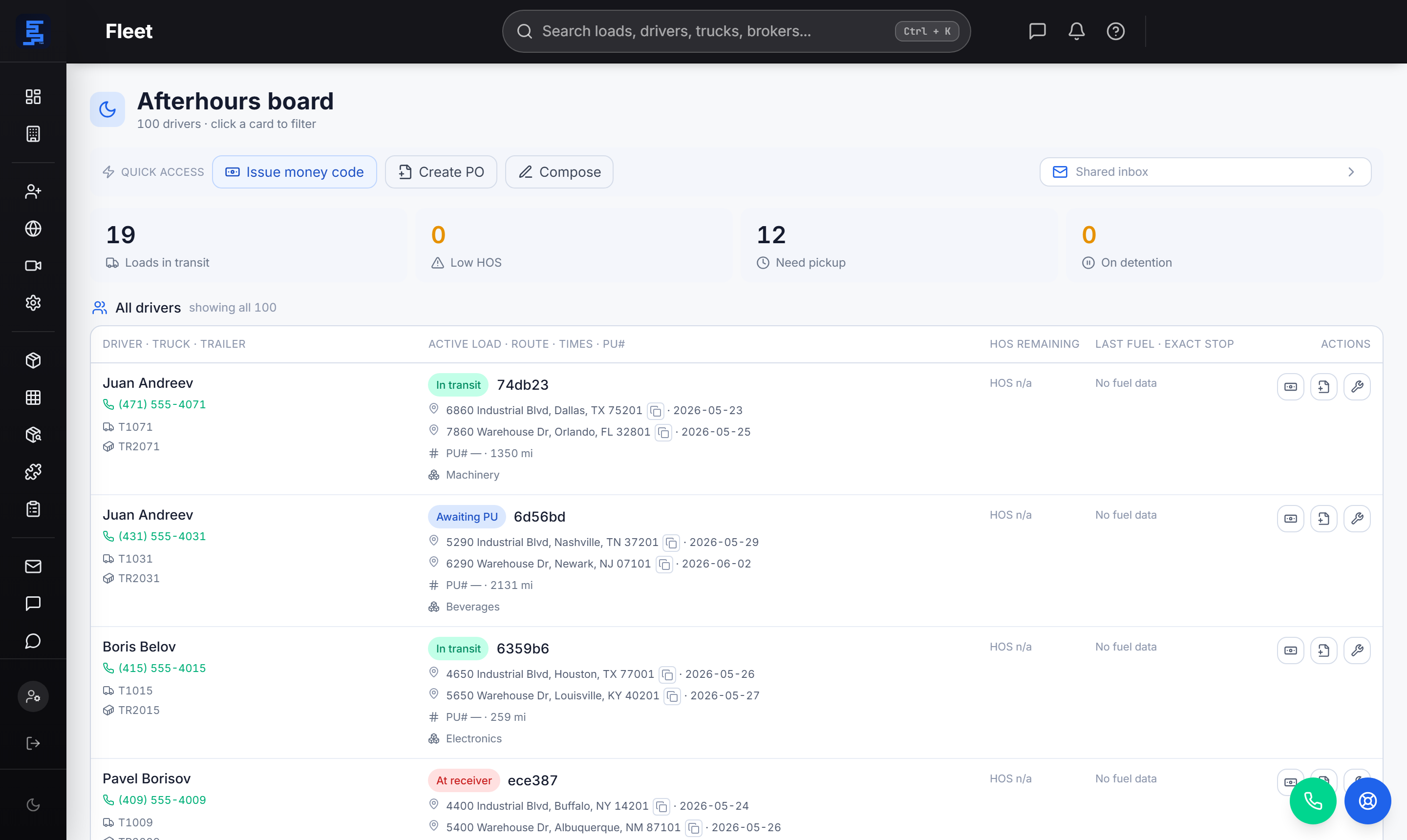Click the Fleet app logo

[33, 31]
